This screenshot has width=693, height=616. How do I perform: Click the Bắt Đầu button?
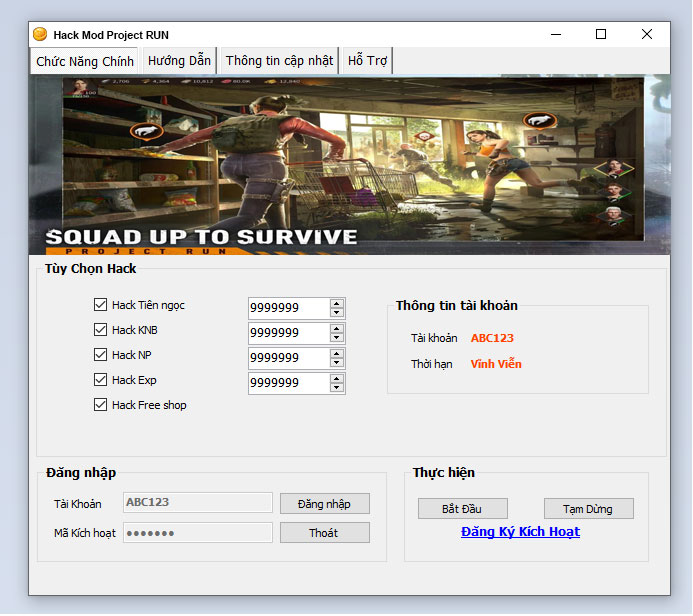point(463,509)
